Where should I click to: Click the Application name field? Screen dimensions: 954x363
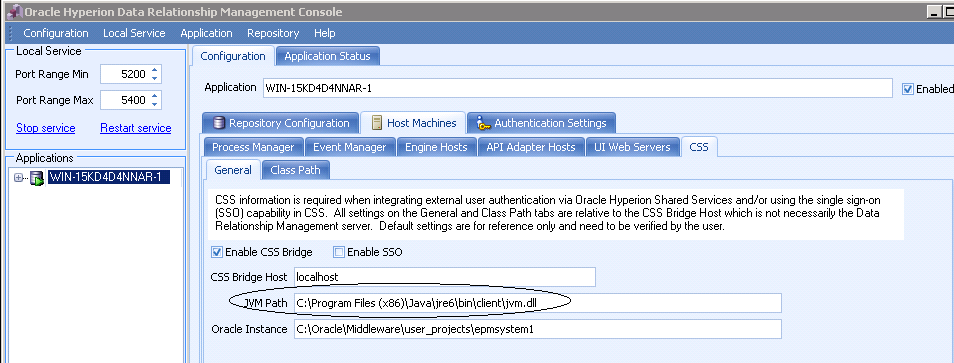click(x=577, y=88)
